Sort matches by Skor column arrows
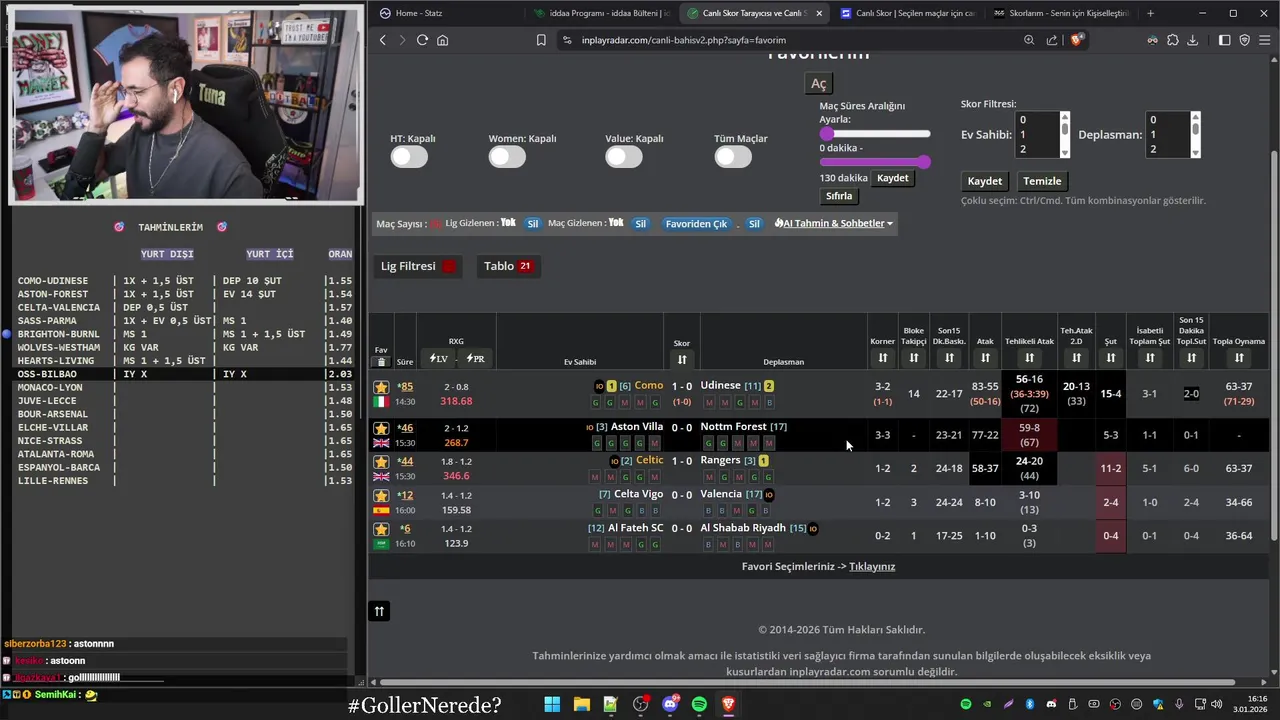1280x720 pixels. [682, 359]
